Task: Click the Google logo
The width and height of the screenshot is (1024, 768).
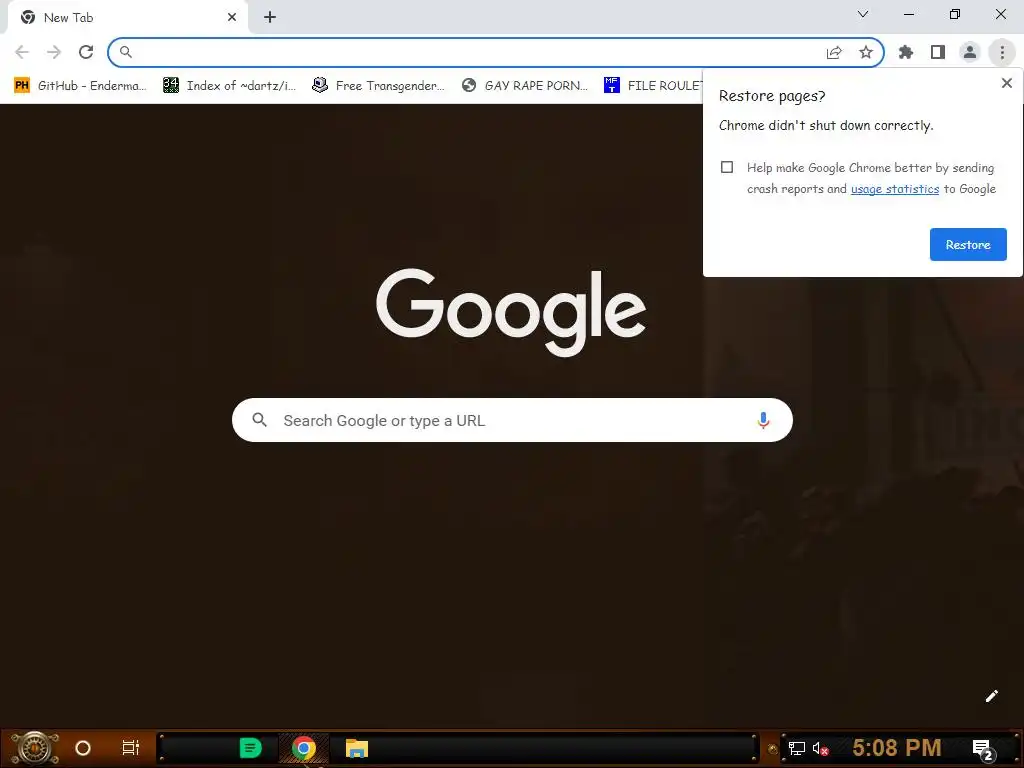Action: tap(511, 313)
